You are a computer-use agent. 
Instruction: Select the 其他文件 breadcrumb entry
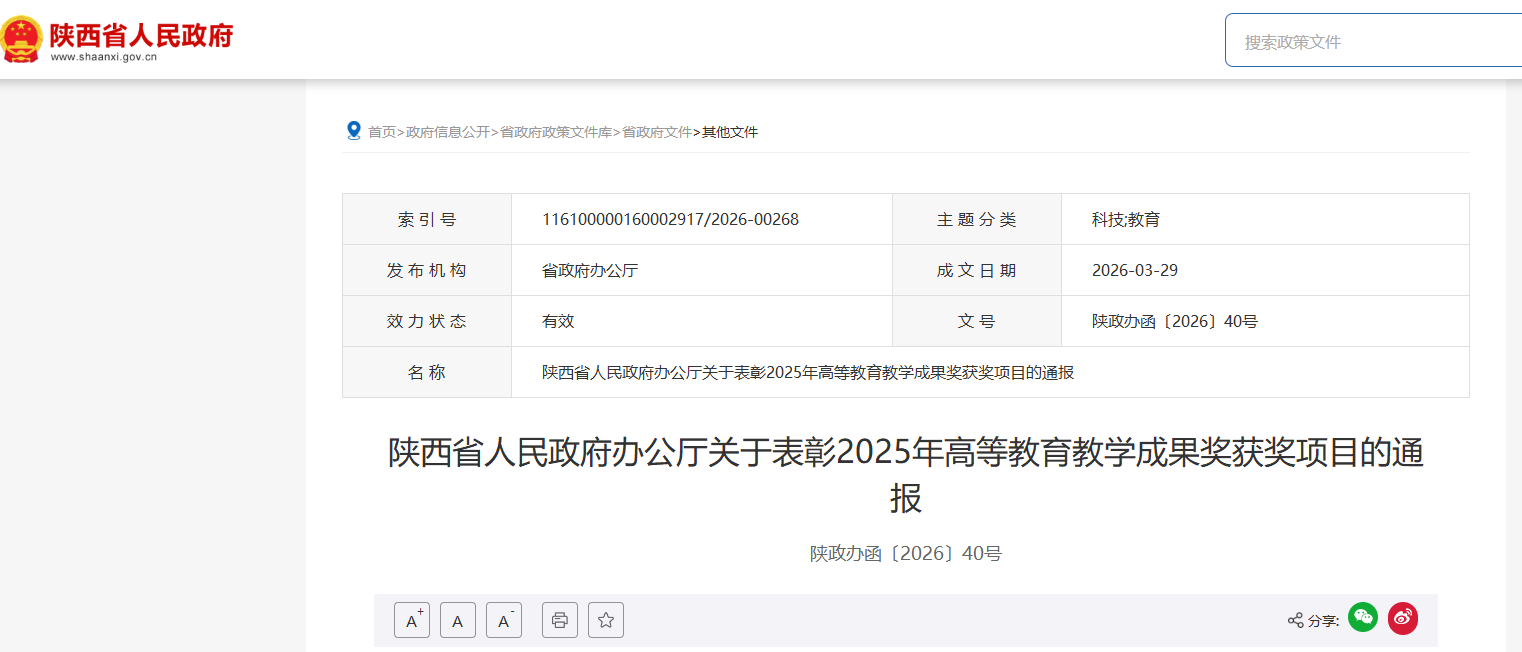click(x=727, y=131)
